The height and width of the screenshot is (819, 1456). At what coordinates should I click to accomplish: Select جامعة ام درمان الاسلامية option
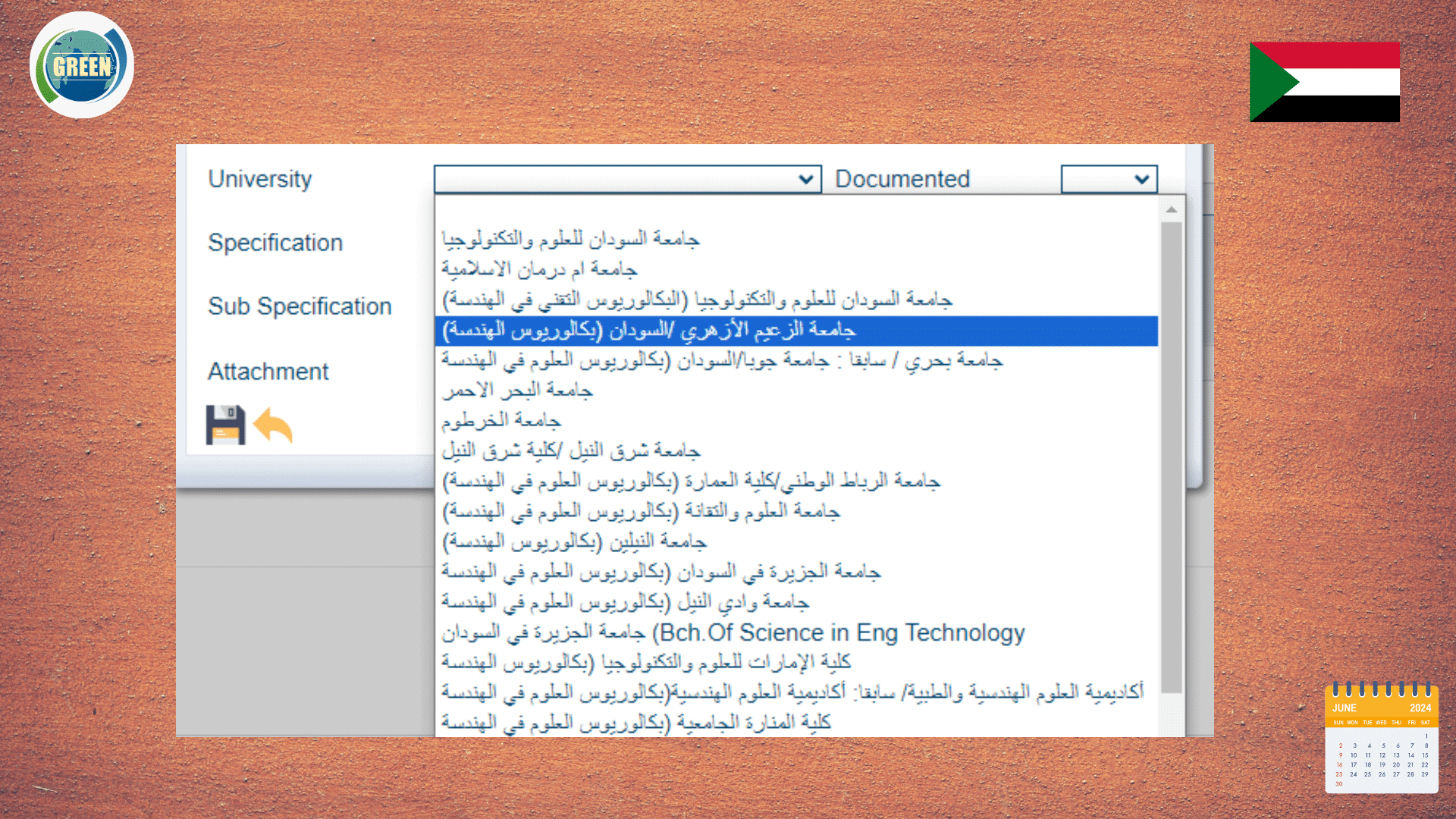[539, 270]
